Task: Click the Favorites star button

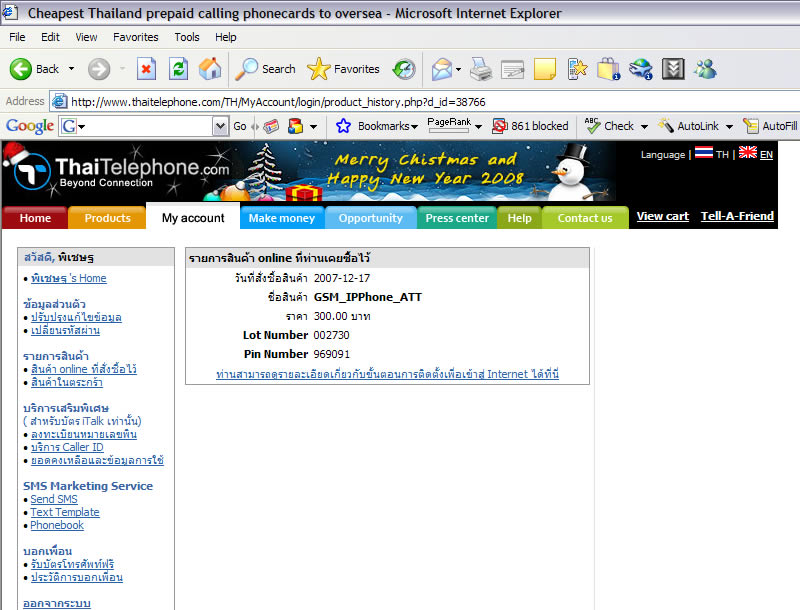Action: (343, 69)
